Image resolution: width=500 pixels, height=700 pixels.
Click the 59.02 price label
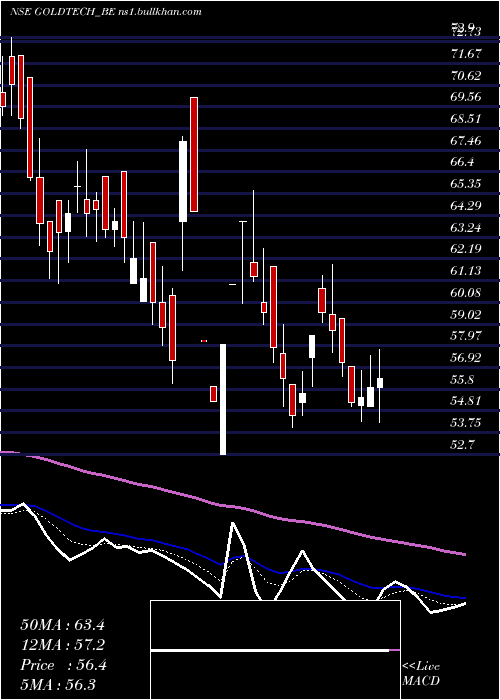coord(466,314)
